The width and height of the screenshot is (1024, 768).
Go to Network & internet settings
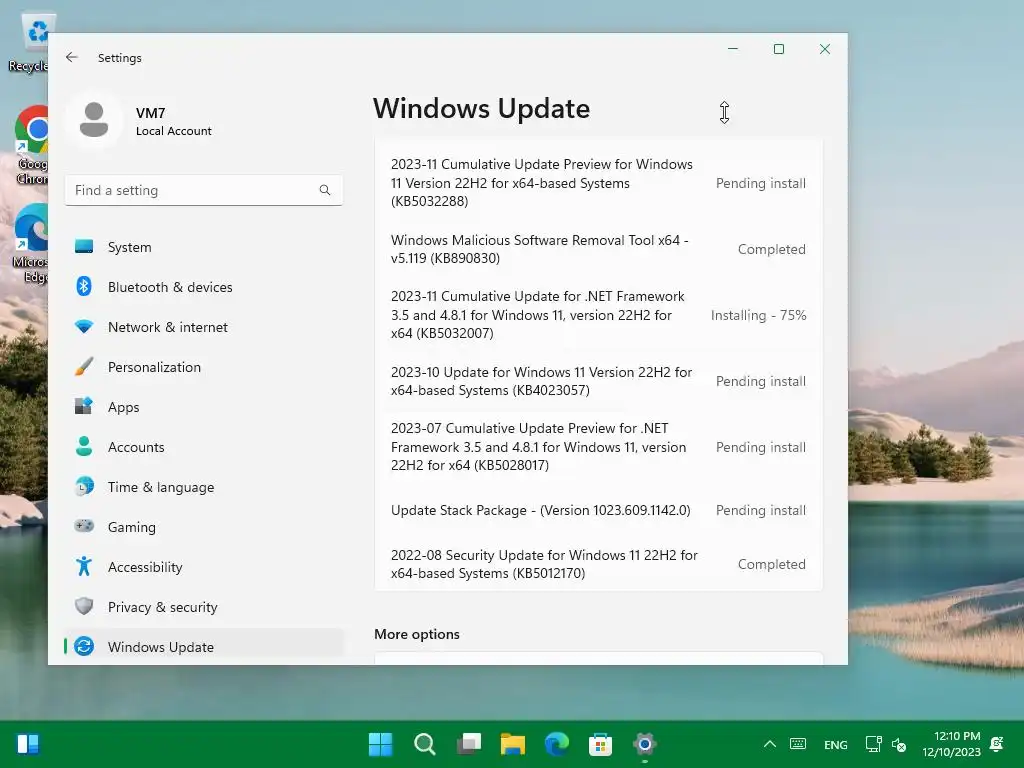(204, 327)
